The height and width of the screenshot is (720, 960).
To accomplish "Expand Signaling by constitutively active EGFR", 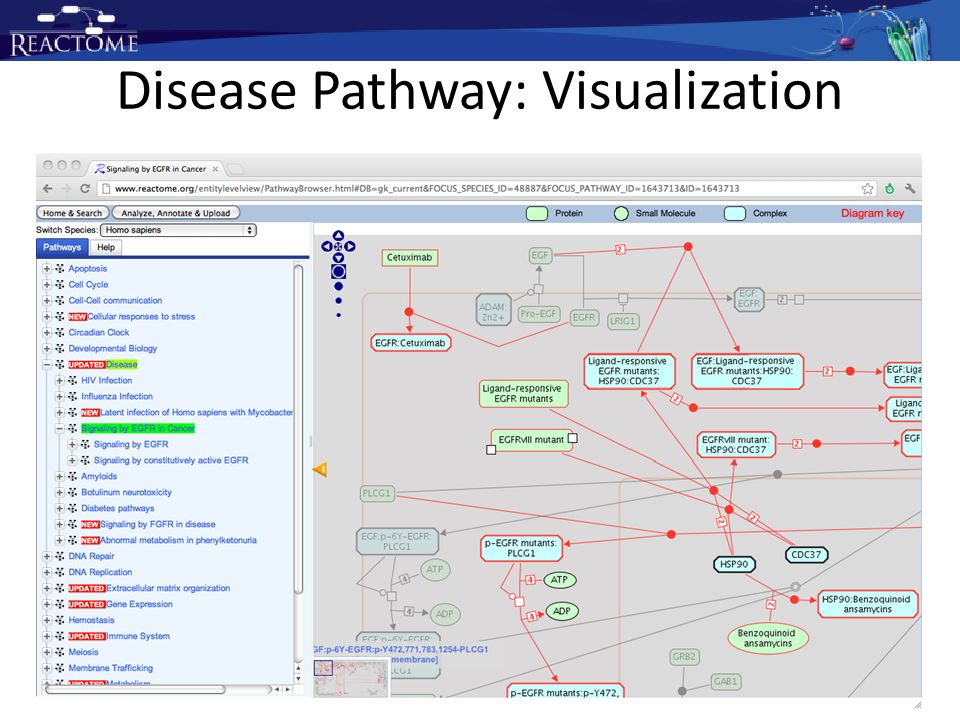I will tap(73, 460).
